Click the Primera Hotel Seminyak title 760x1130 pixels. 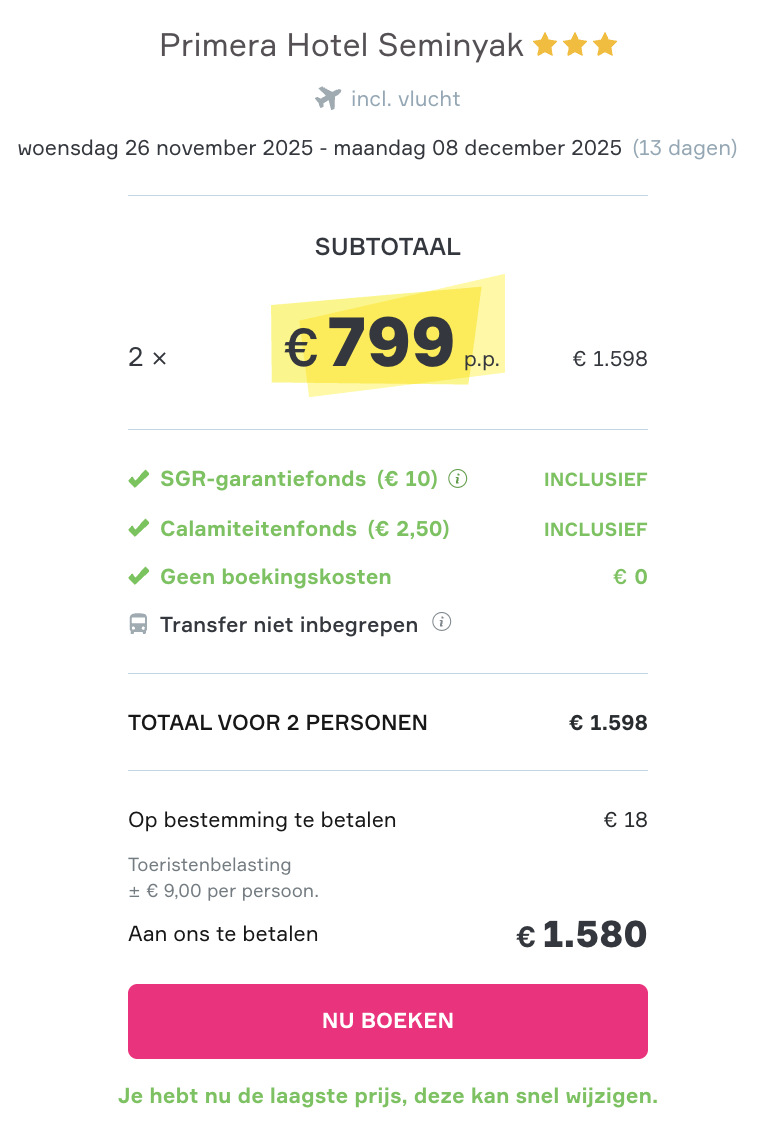pyautogui.click(x=341, y=46)
